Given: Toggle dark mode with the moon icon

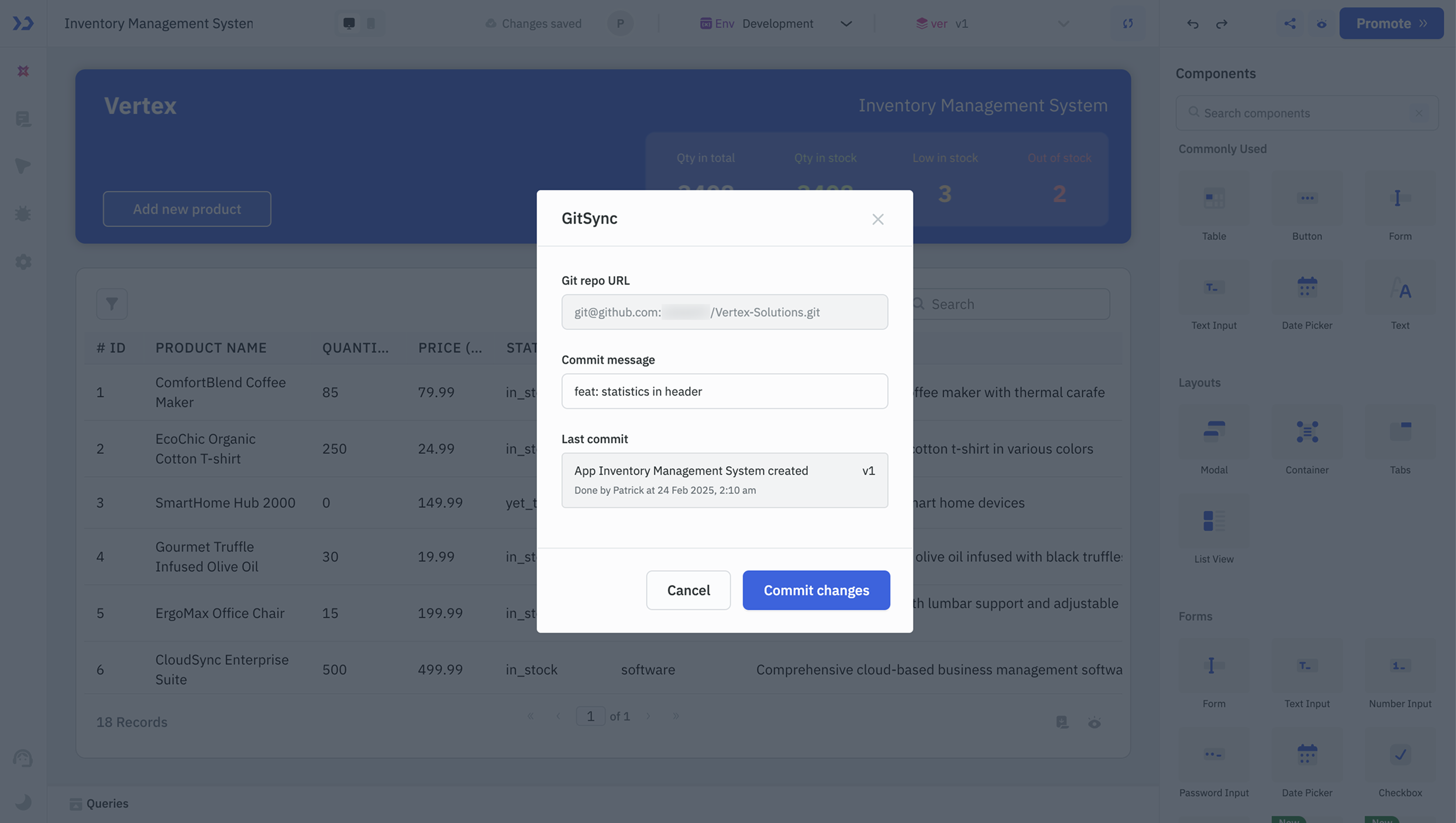Looking at the screenshot, I should pyautogui.click(x=22, y=802).
